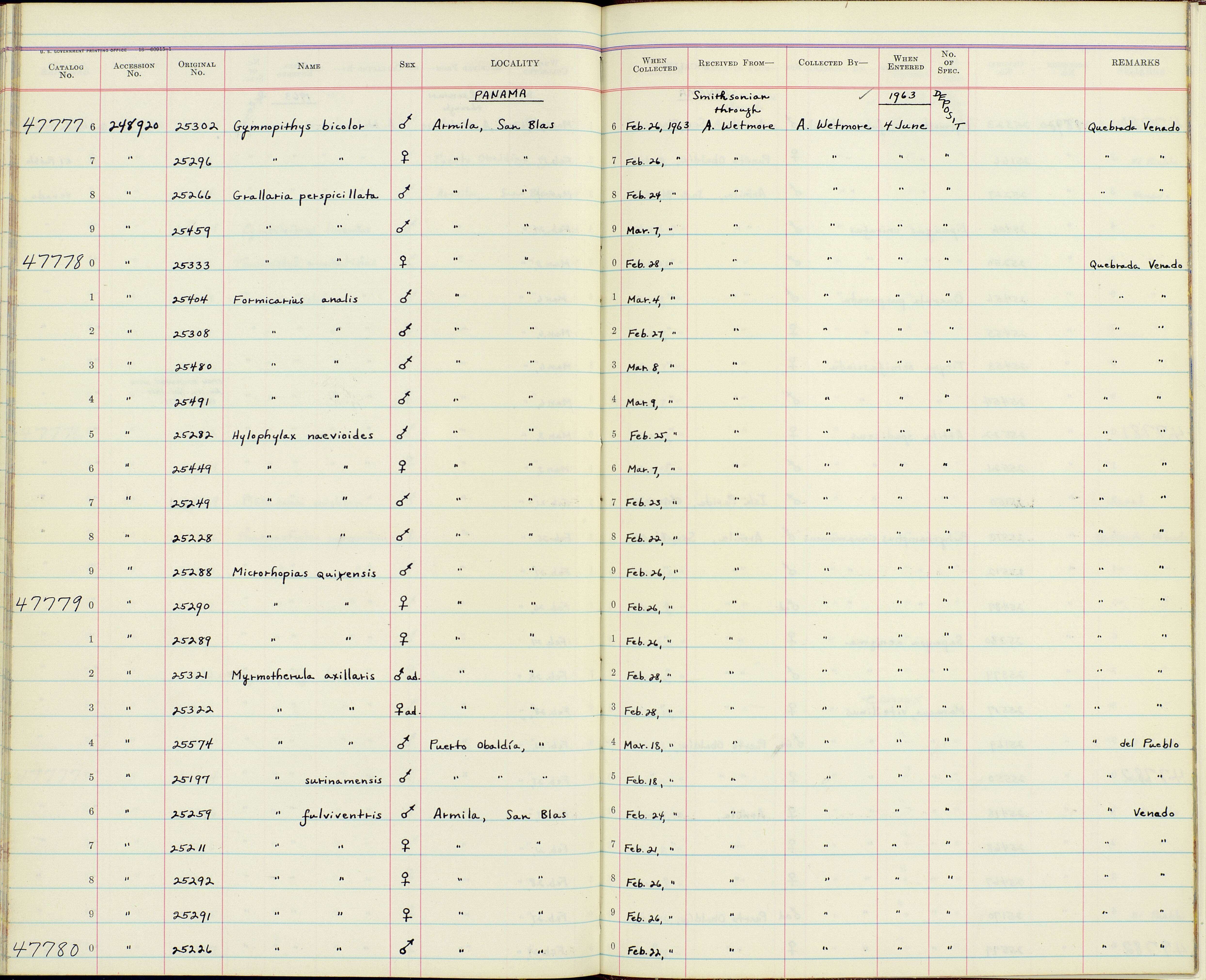Select the name 'Formicarius analis'
Image resolution: width=1206 pixels, height=980 pixels.
coord(295,299)
